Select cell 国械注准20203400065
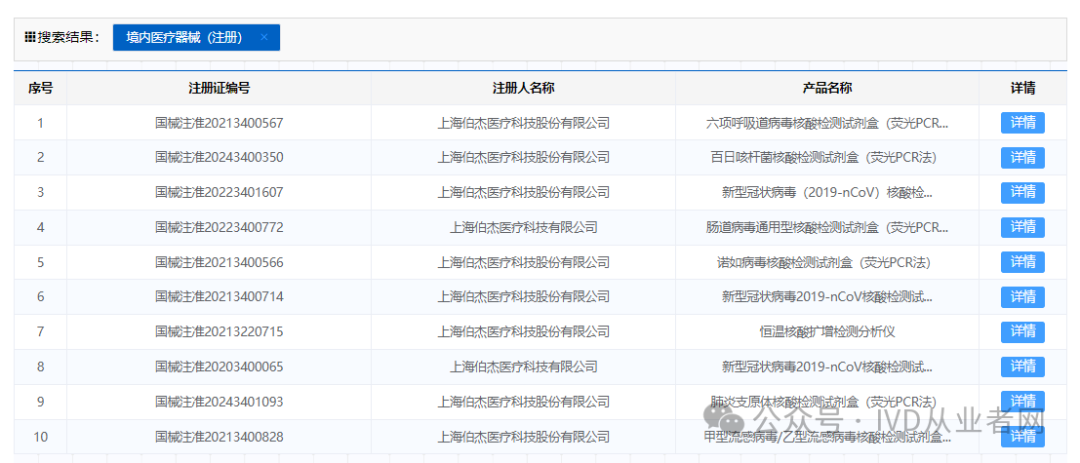This screenshot has height=463, width=1080. 219,367
